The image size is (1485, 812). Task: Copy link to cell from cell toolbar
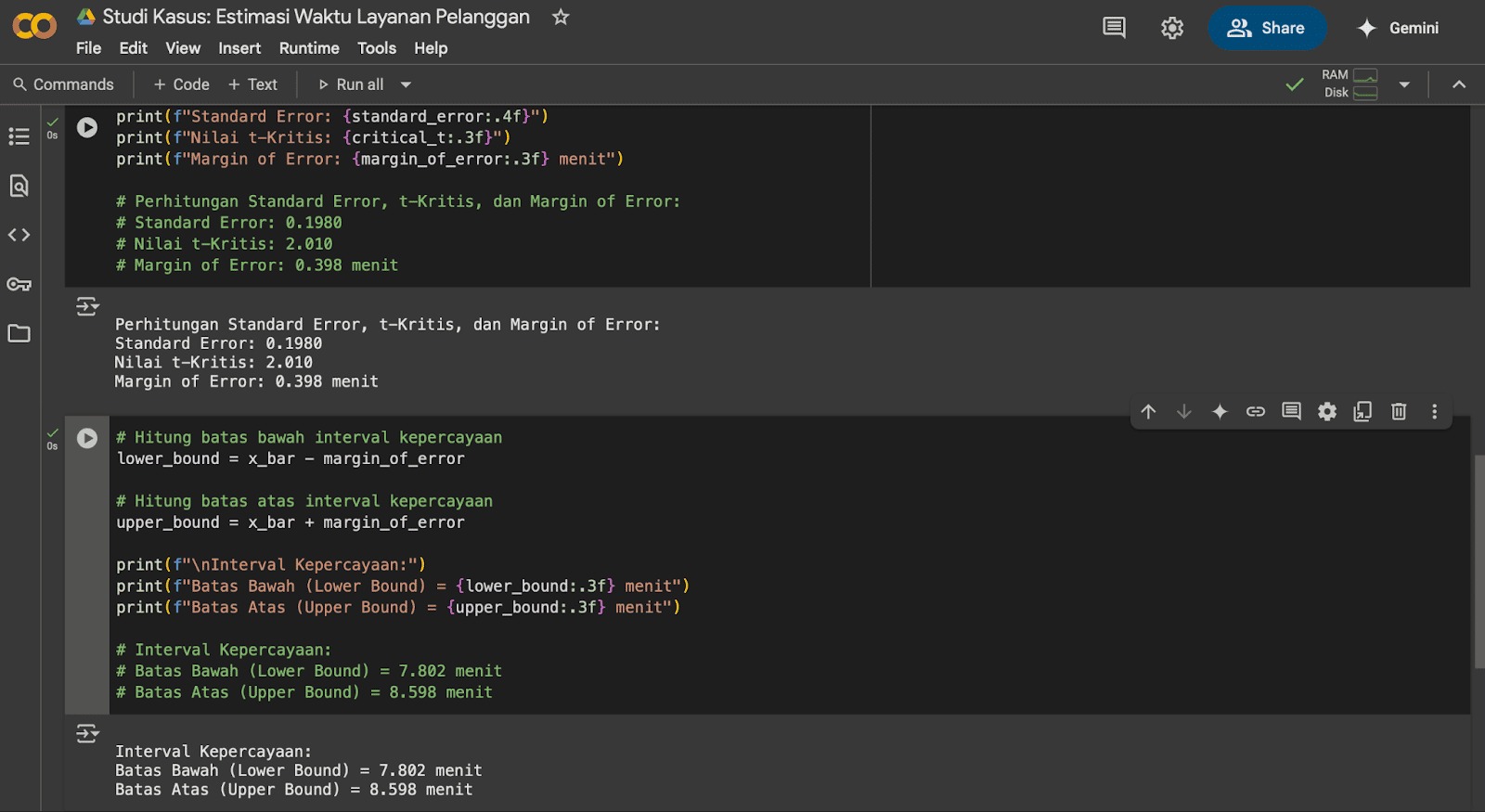click(x=1255, y=411)
